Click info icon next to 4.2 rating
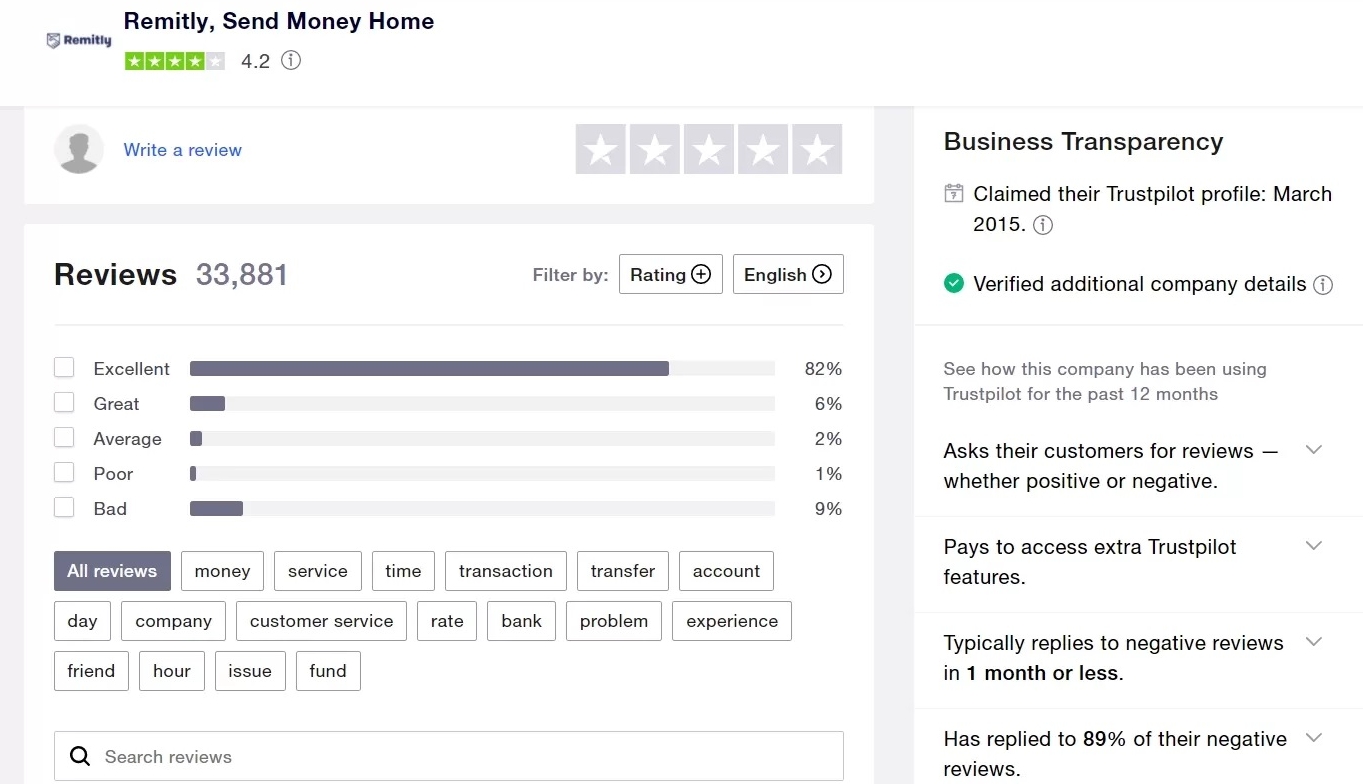 coord(291,61)
